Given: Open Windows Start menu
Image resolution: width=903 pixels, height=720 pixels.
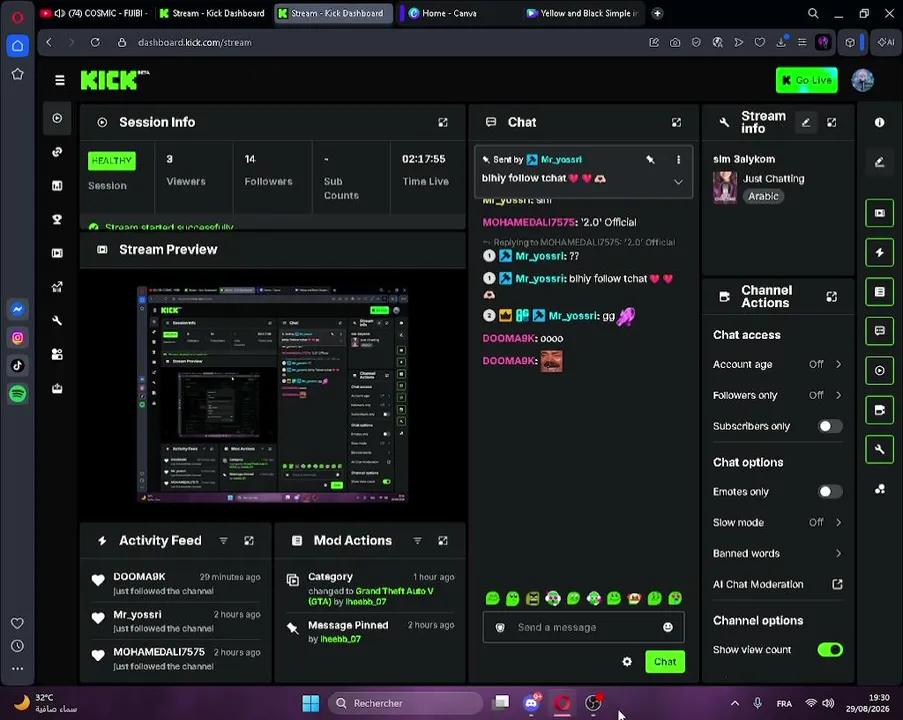Looking at the screenshot, I should [x=310, y=703].
